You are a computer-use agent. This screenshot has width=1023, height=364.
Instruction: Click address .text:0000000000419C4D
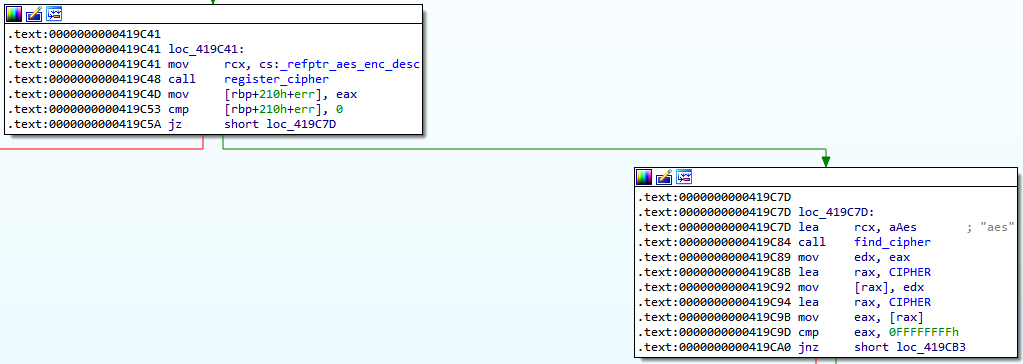85,94
